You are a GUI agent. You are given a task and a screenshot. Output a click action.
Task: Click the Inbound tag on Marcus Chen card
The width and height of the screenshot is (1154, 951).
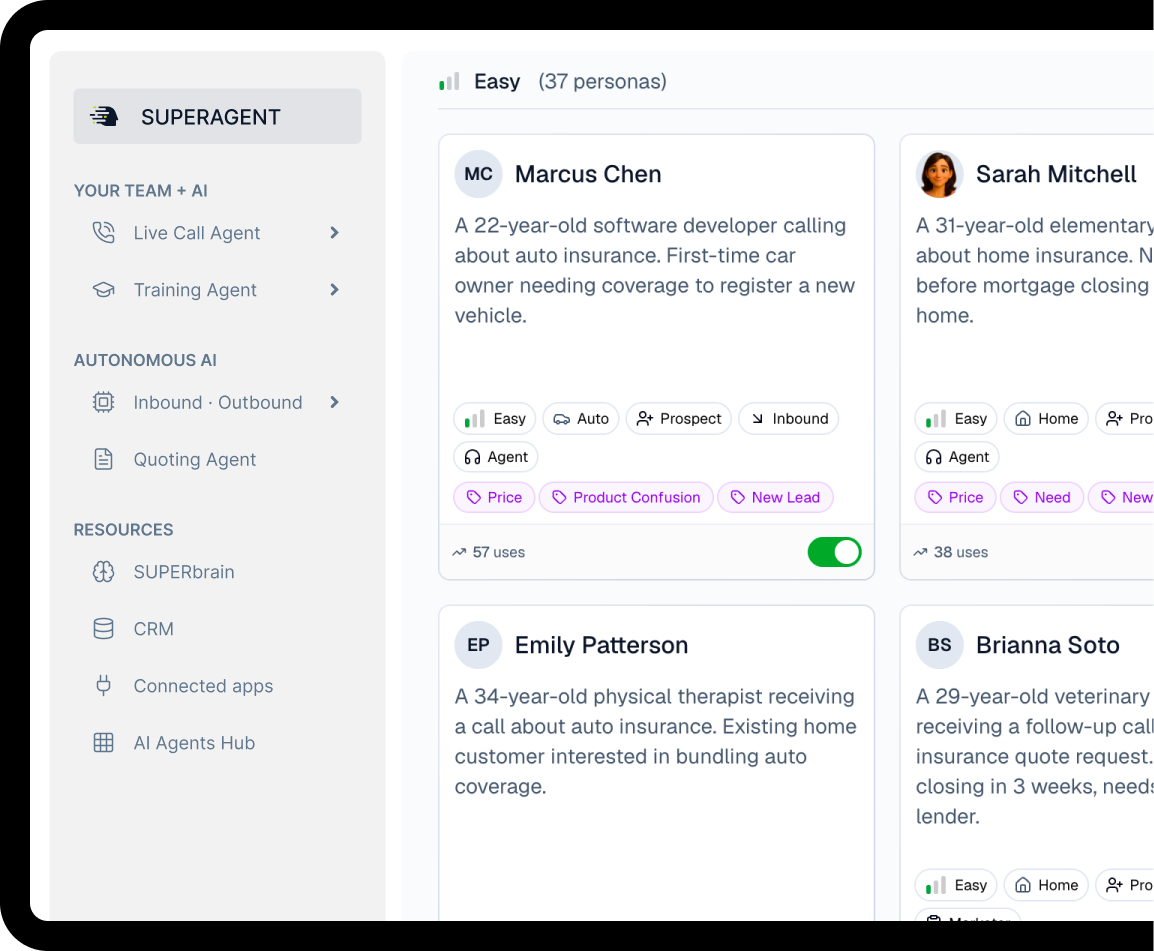click(789, 419)
